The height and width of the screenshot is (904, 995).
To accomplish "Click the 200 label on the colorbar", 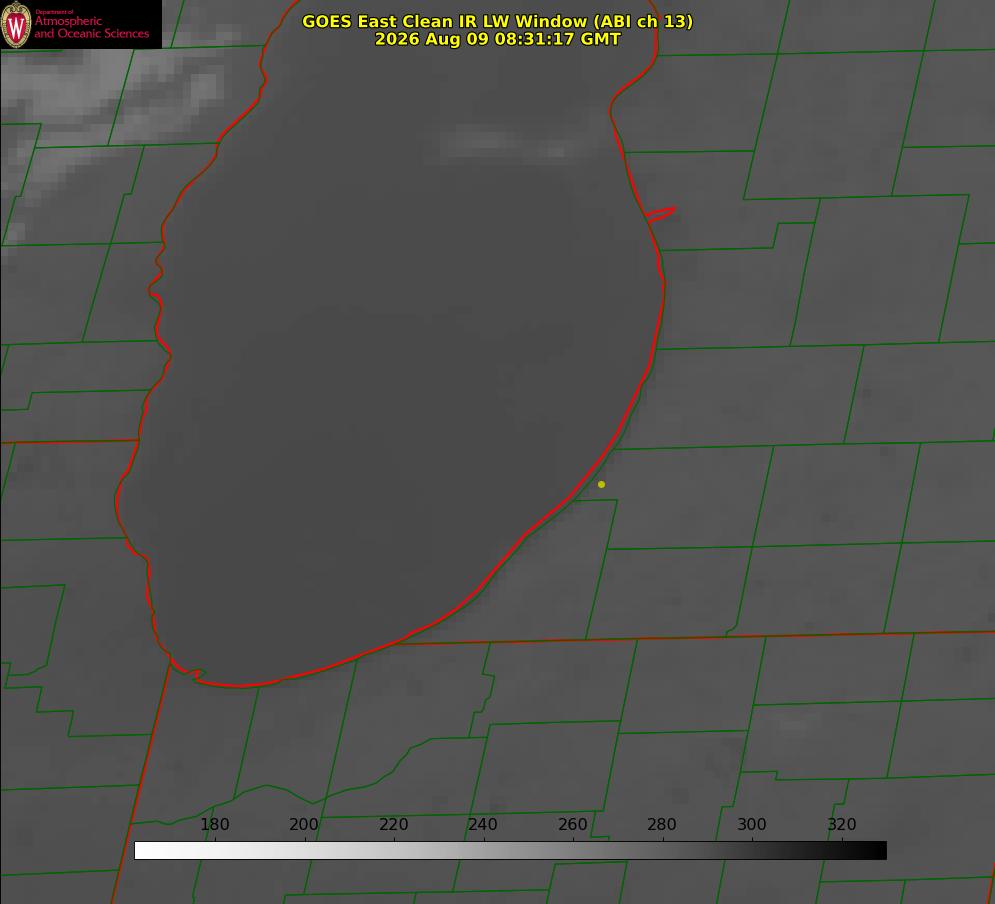I will (x=304, y=824).
